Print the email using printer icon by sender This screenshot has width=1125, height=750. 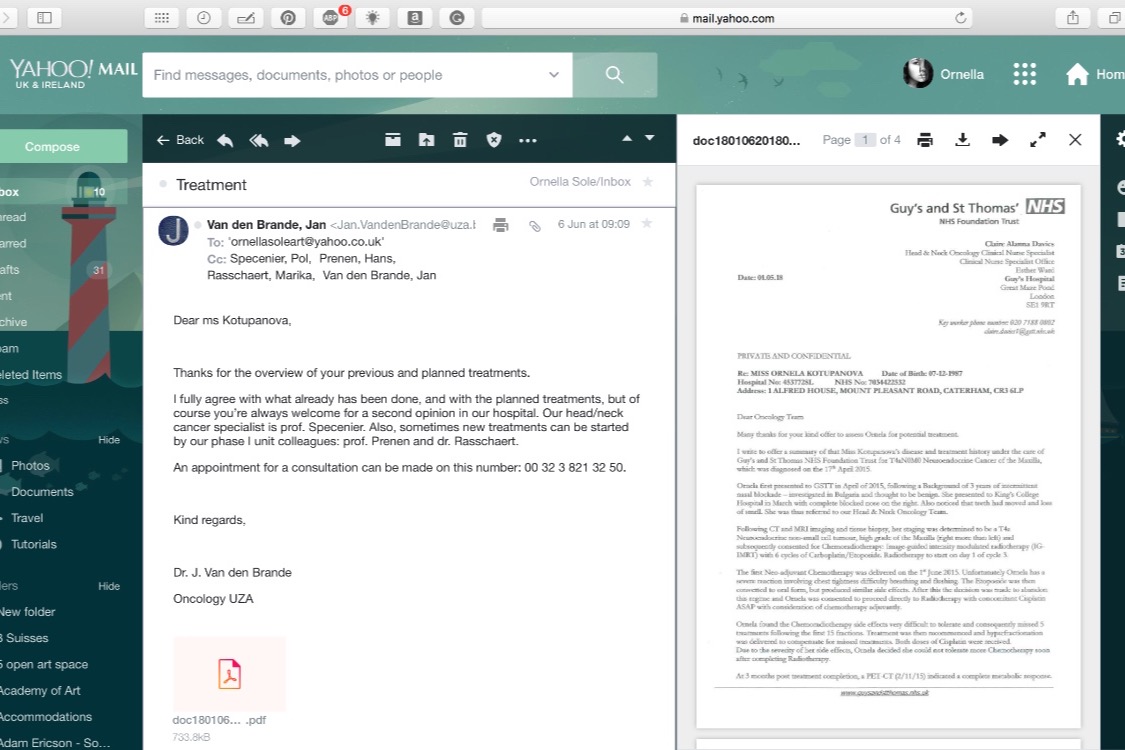[x=501, y=225]
